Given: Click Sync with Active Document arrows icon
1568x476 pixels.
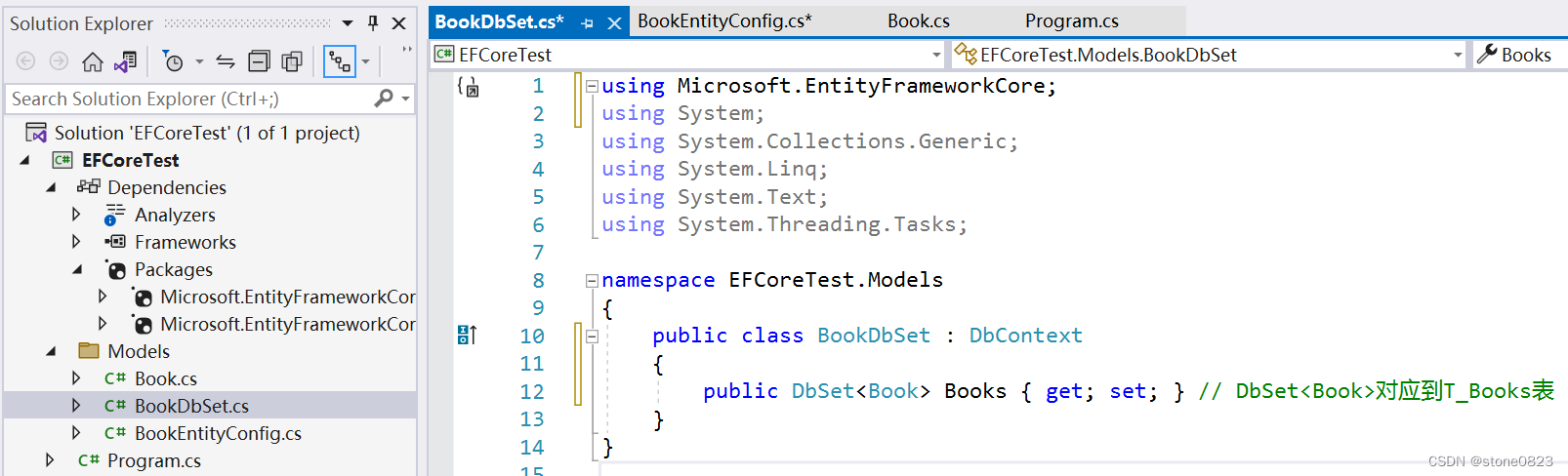Looking at the screenshot, I should click(x=226, y=62).
